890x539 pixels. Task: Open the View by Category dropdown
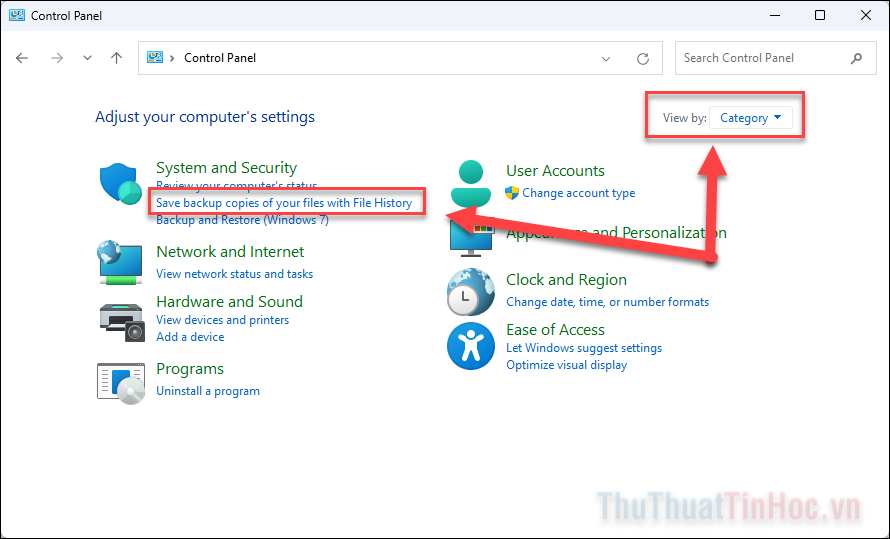point(750,118)
